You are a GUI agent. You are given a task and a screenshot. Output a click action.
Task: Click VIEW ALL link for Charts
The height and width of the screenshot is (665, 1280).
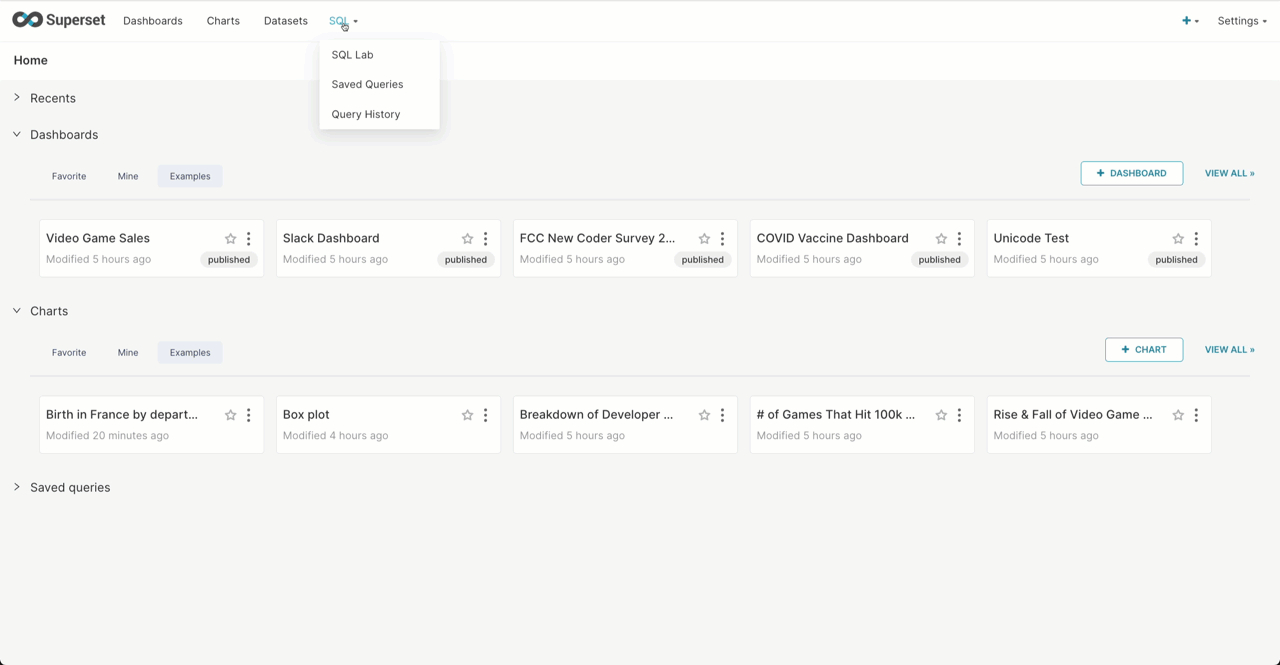click(x=1229, y=350)
